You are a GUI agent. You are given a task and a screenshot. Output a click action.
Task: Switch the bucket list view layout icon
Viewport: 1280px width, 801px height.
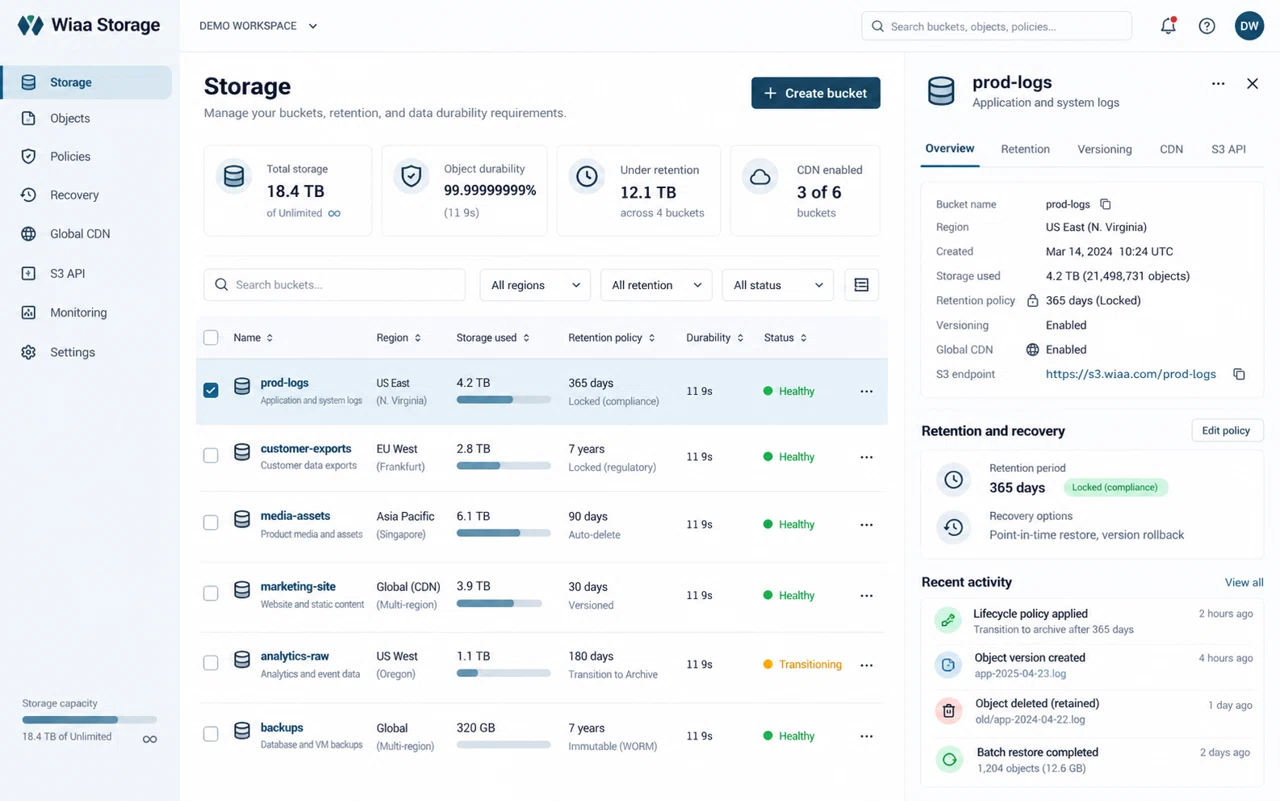point(861,285)
